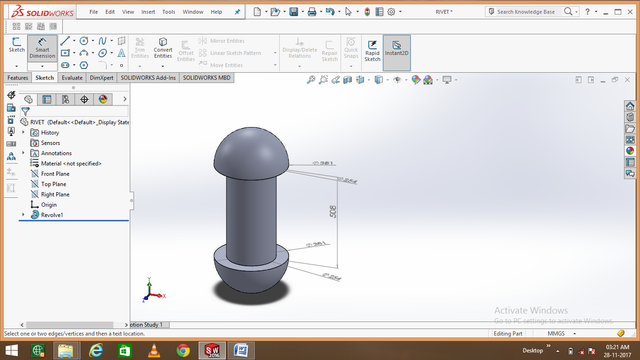Switch to the SOLIDWORKS Add-Ins tab
This screenshot has height=360, width=640.
[x=148, y=78]
